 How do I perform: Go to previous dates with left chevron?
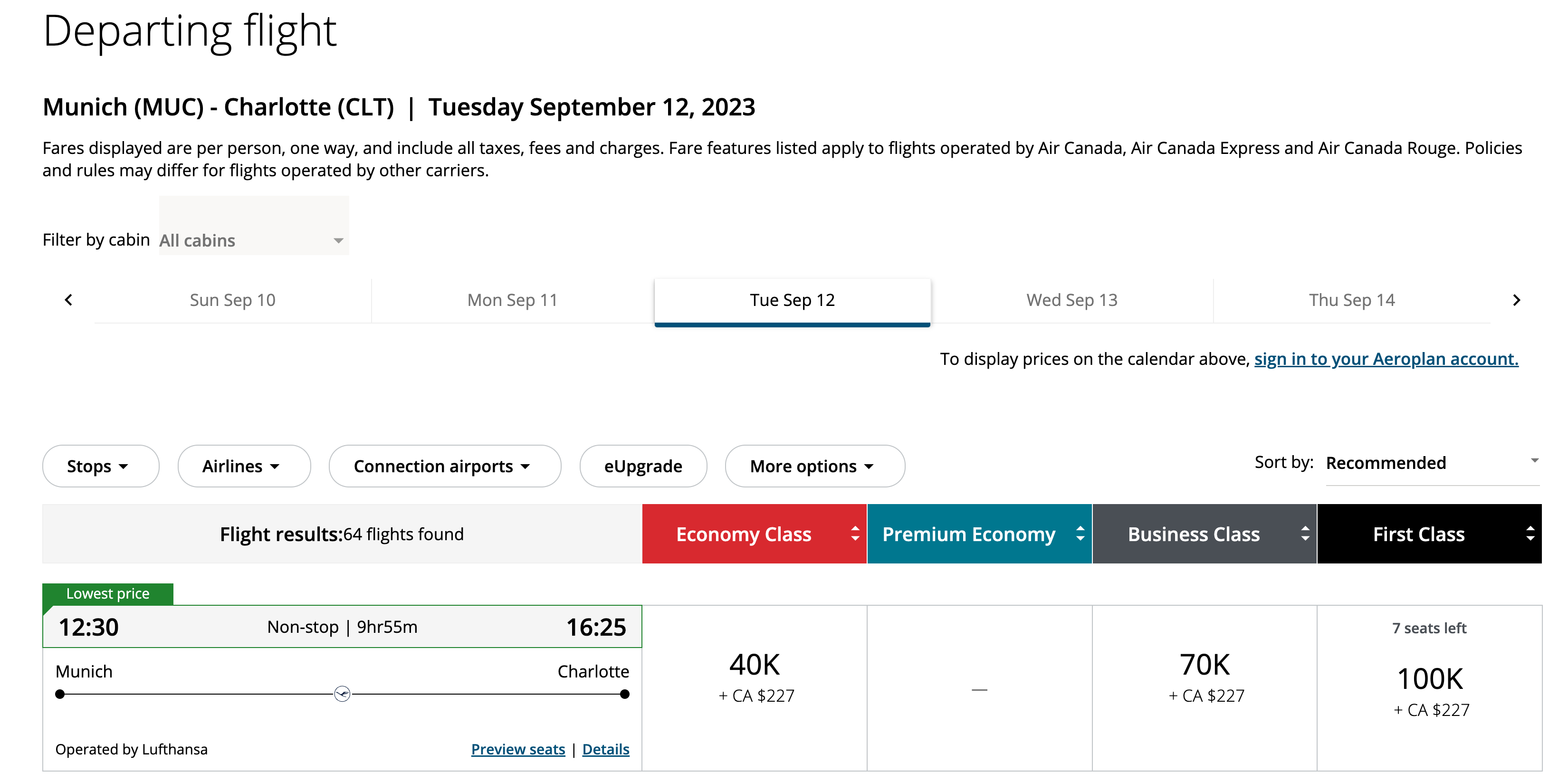point(68,300)
